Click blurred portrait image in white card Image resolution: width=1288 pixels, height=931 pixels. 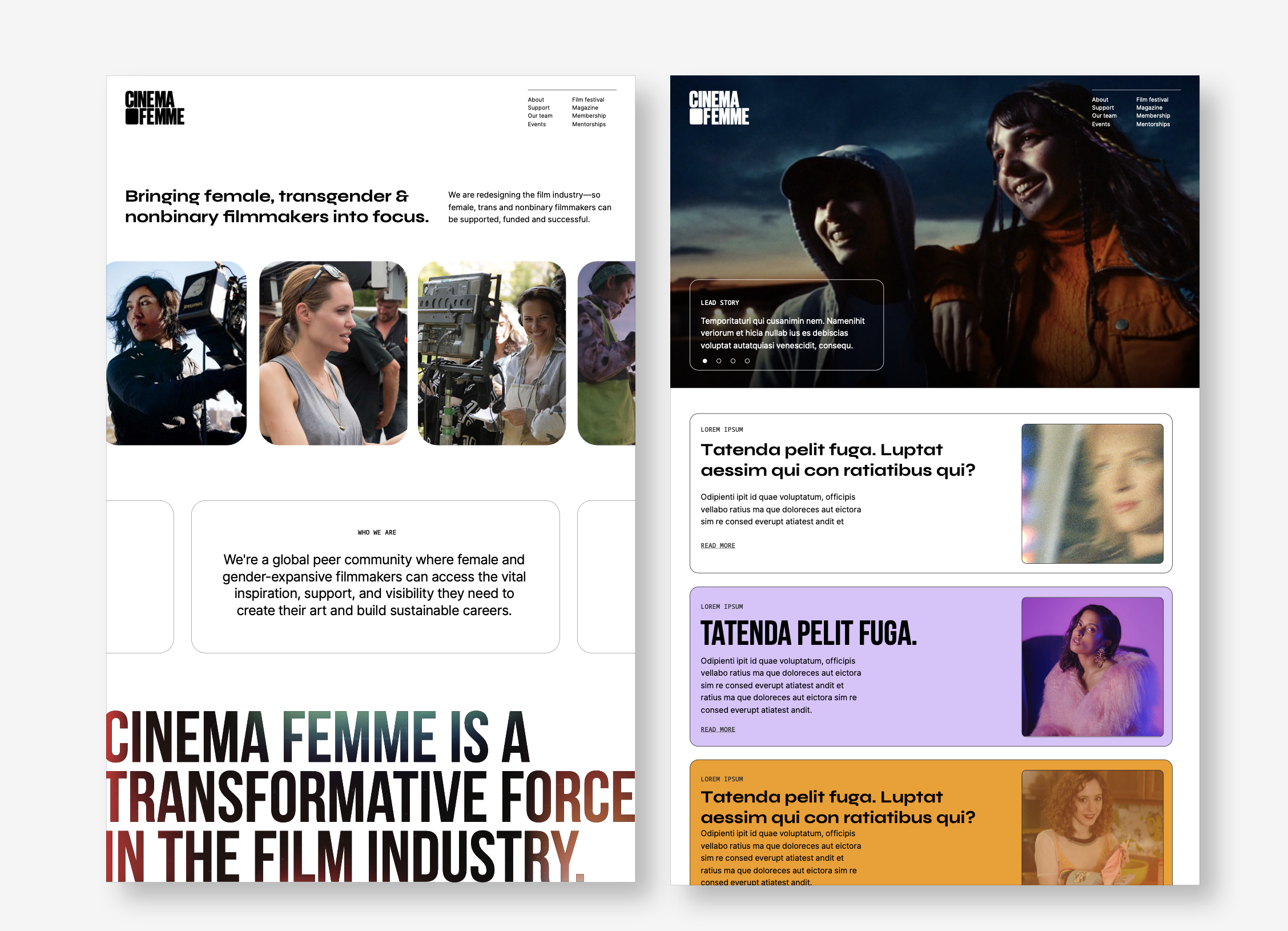[1092, 493]
